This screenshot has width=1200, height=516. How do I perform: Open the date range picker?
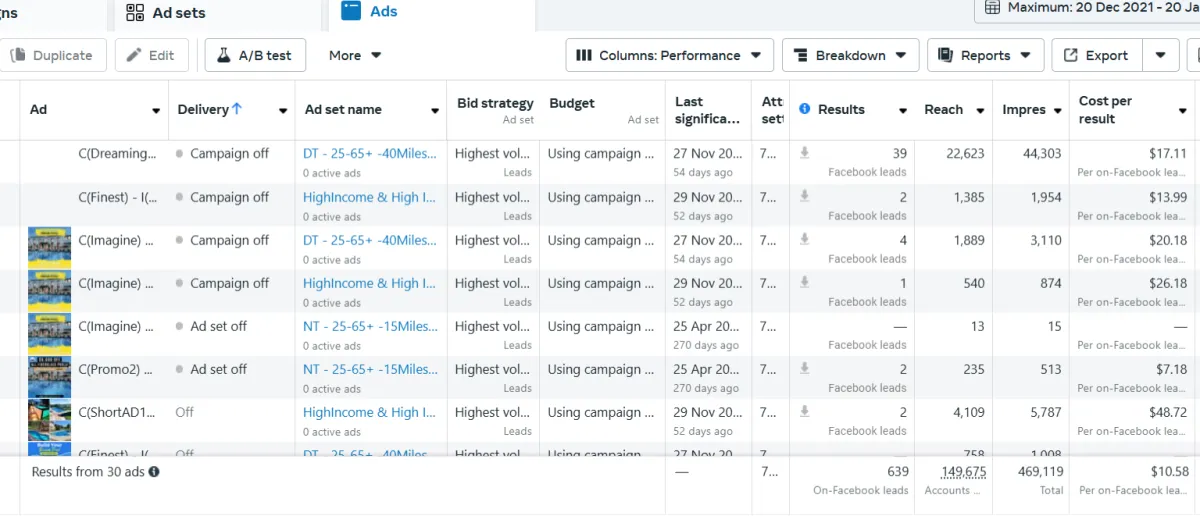tap(1090, 8)
